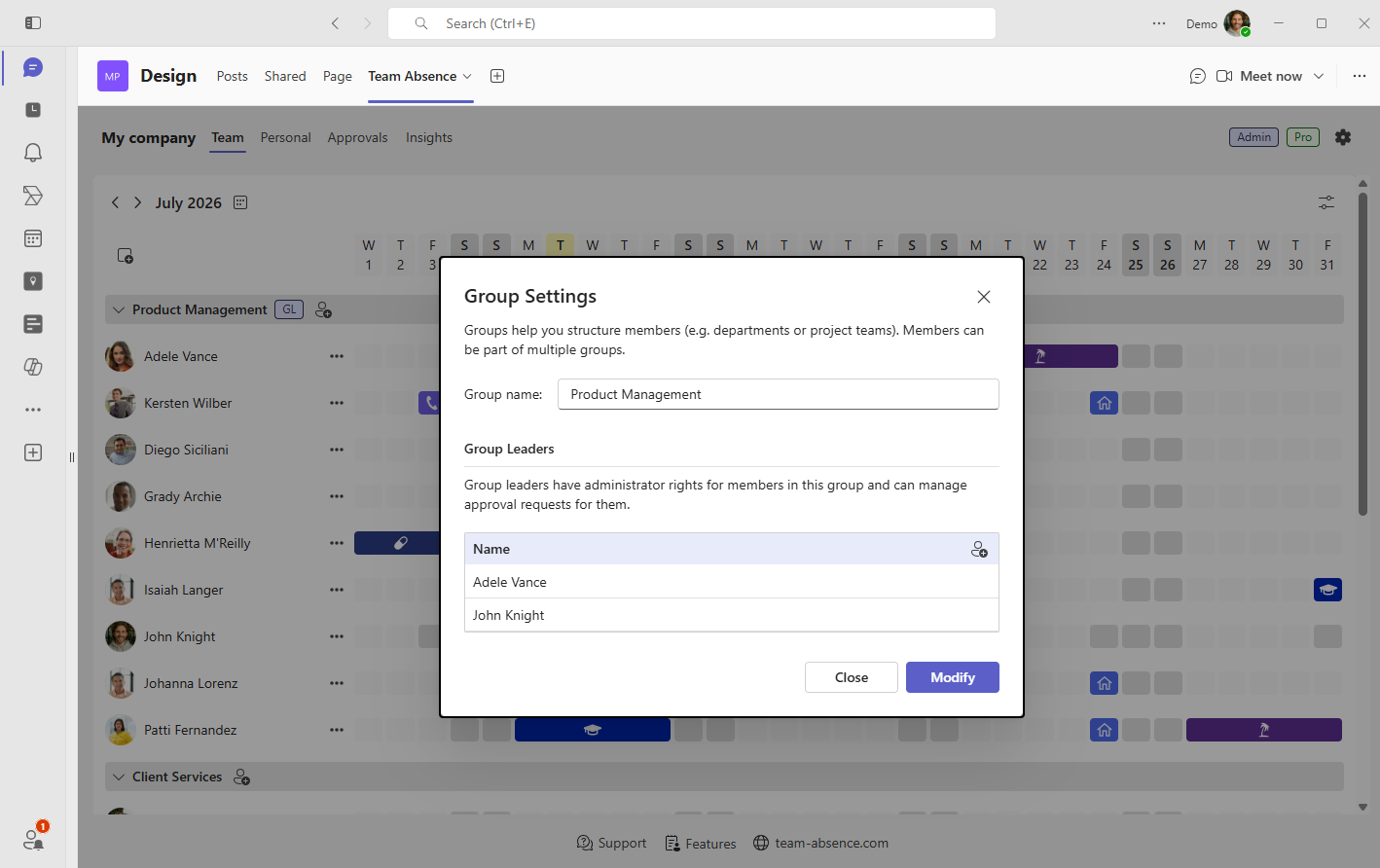Open the Calendar app in the sidebar
Viewport: 1380px width, 868px height.
pos(33,238)
